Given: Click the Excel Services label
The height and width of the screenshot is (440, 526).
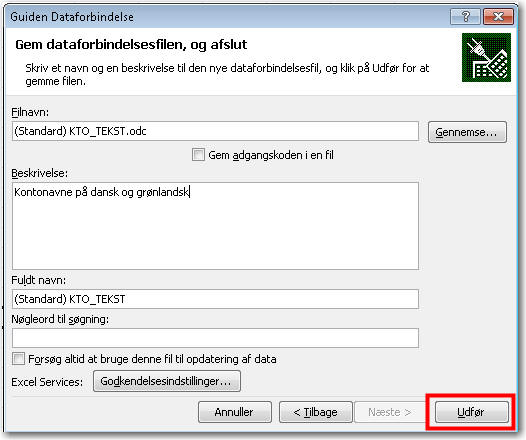Looking at the screenshot, I should [x=47, y=382].
